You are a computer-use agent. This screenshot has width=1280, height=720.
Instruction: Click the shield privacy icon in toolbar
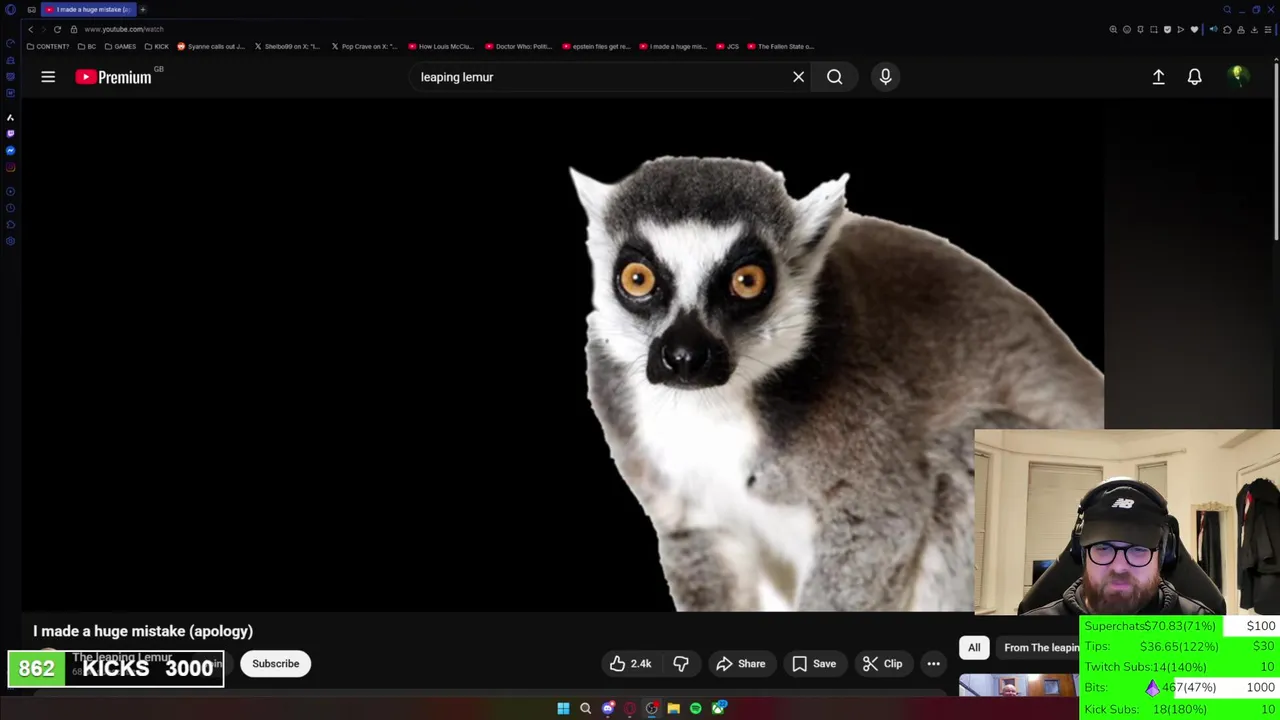click(x=1167, y=30)
